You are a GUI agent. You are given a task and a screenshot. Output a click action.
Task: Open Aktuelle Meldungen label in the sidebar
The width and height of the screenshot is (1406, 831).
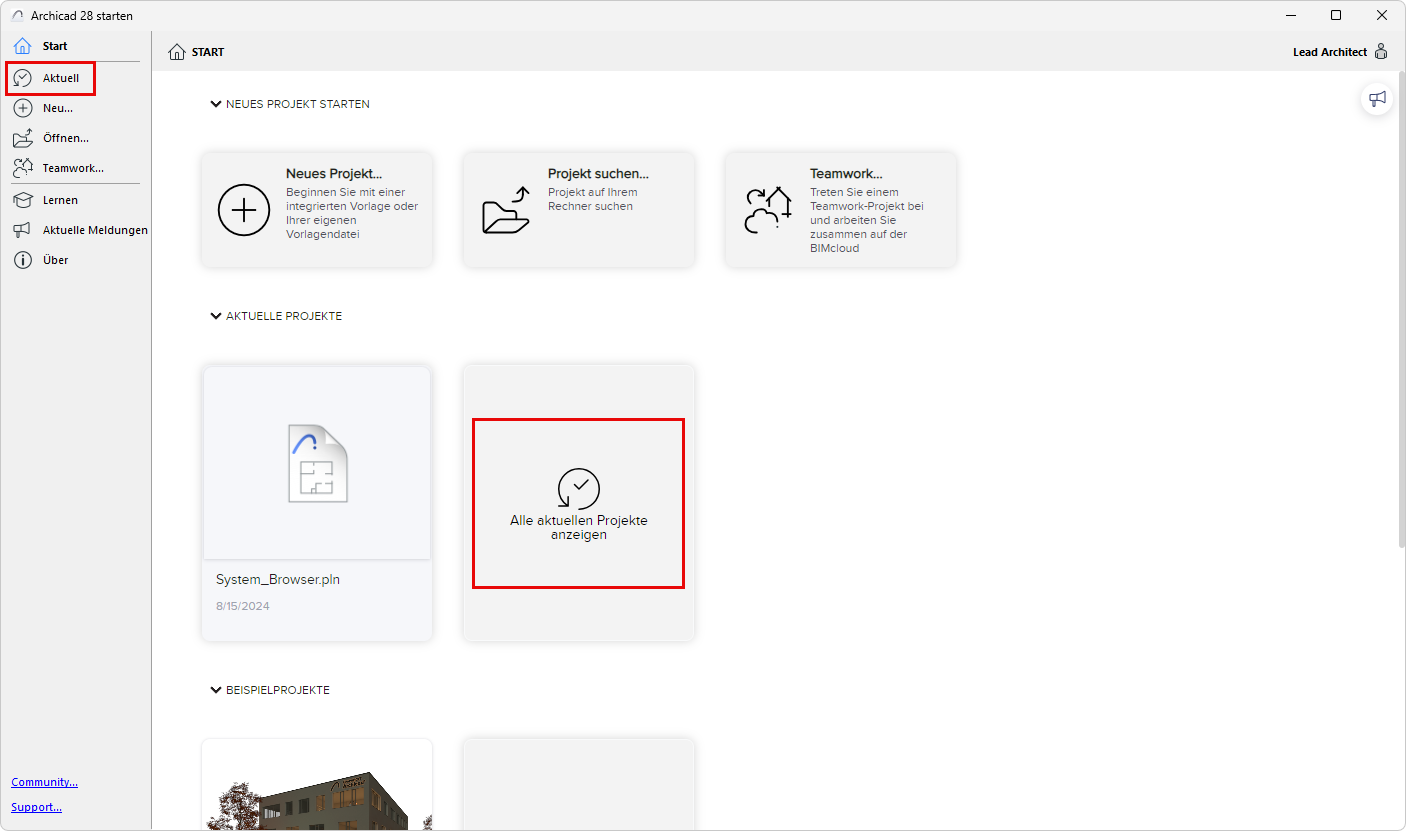(x=95, y=230)
